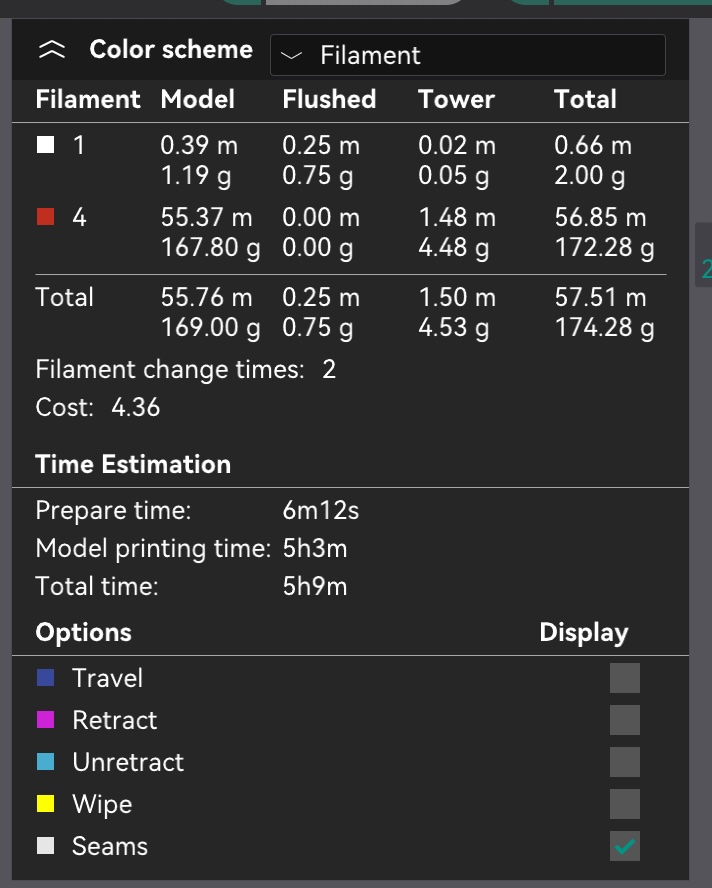Image resolution: width=712 pixels, height=888 pixels.
Task: Enable the Retract display checkbox
Action: click(625, 720)
